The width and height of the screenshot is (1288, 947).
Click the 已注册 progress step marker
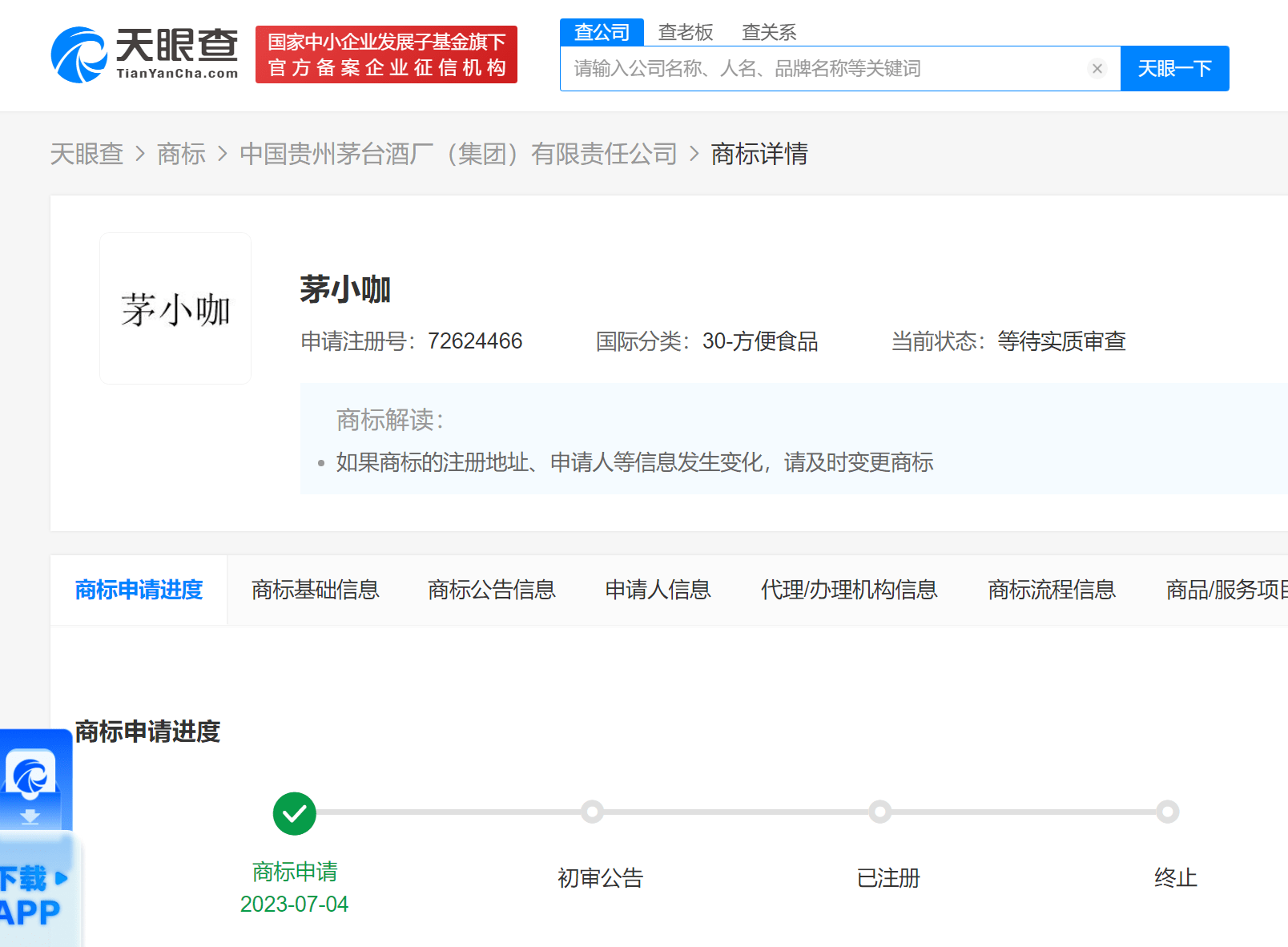[x=880, y=812]
